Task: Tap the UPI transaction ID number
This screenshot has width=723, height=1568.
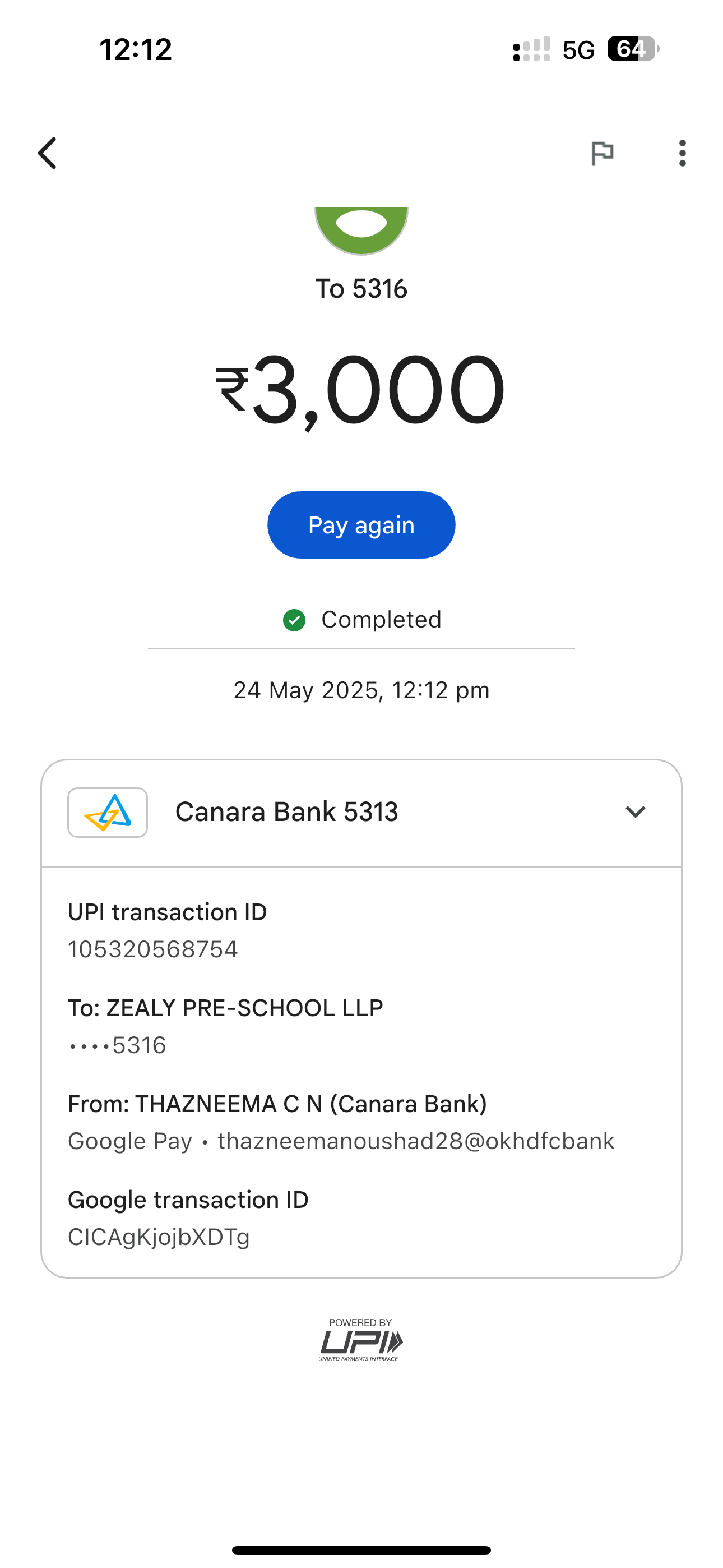Action: pyautogui.click(x=153, y=949)
